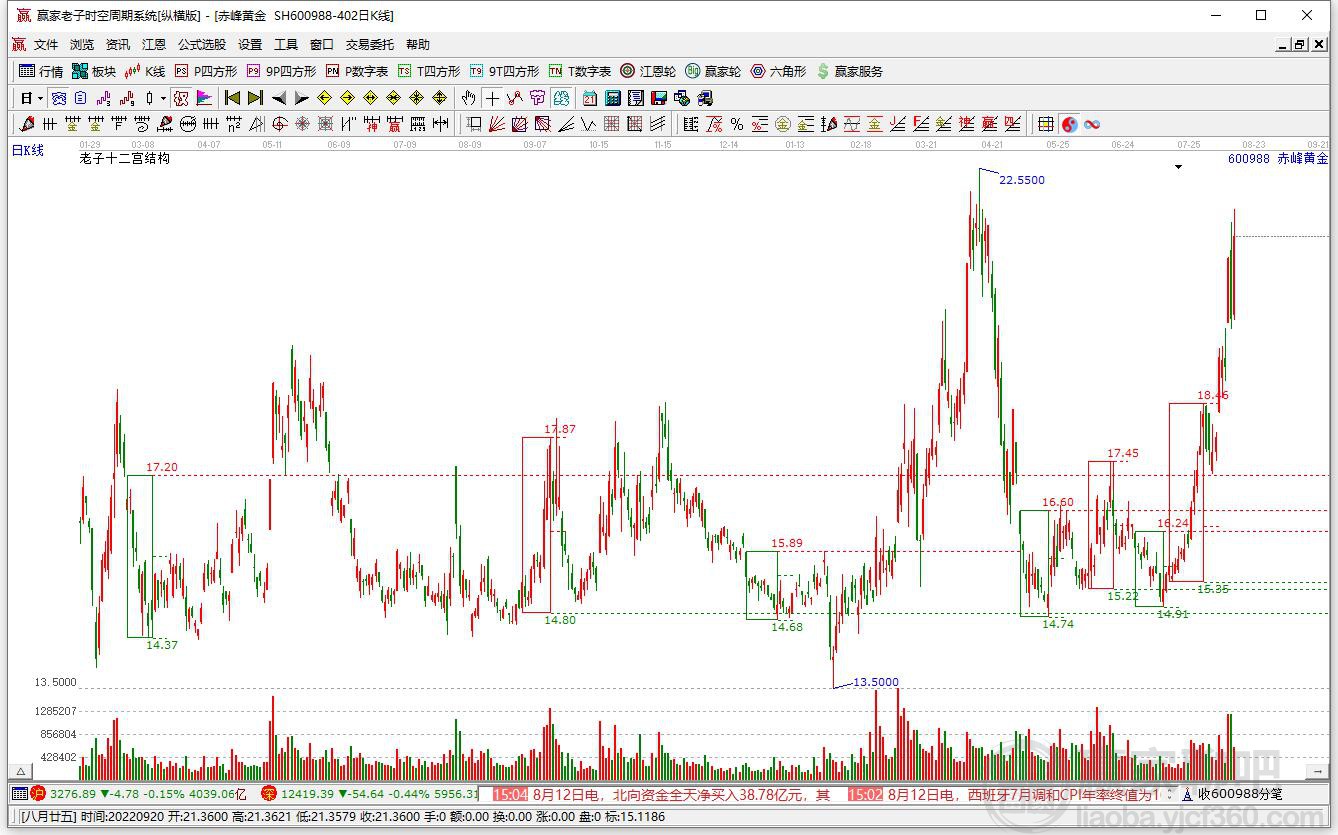Screen dimensions: 1338x835
Task: Open the P数字表 tool
Action: coord(357,71)
